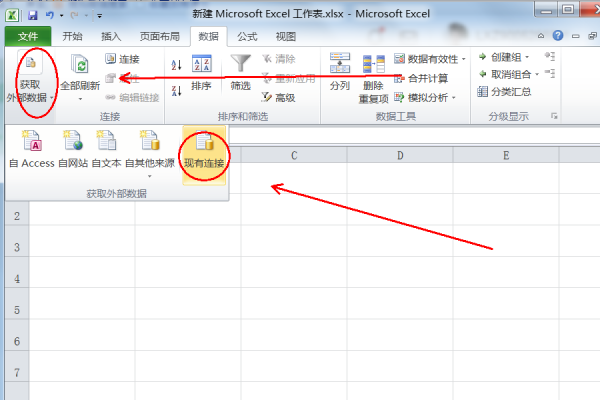Switch to the 插入 tab
The image size is (600, 400).
click(x=111, y=36)
